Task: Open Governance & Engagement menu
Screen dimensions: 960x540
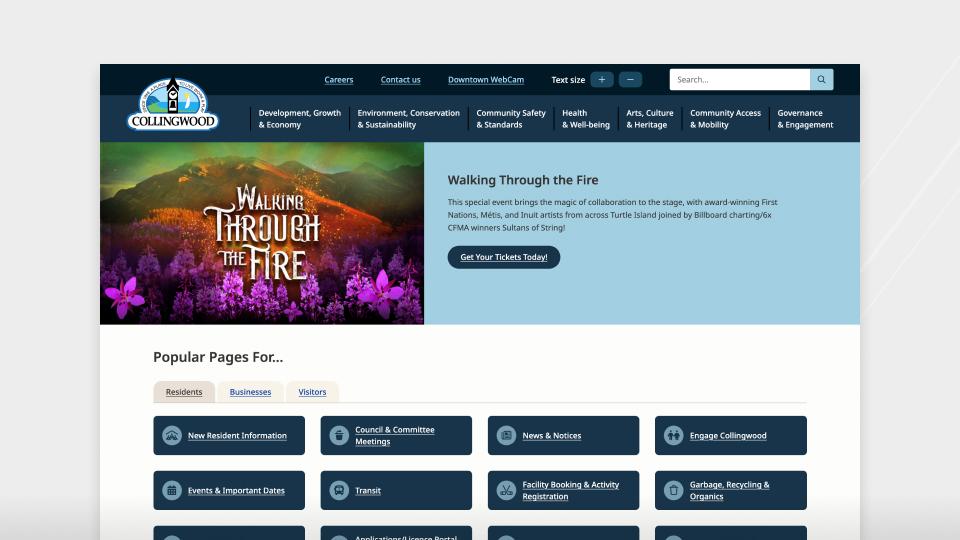Action: pos(805,119)
